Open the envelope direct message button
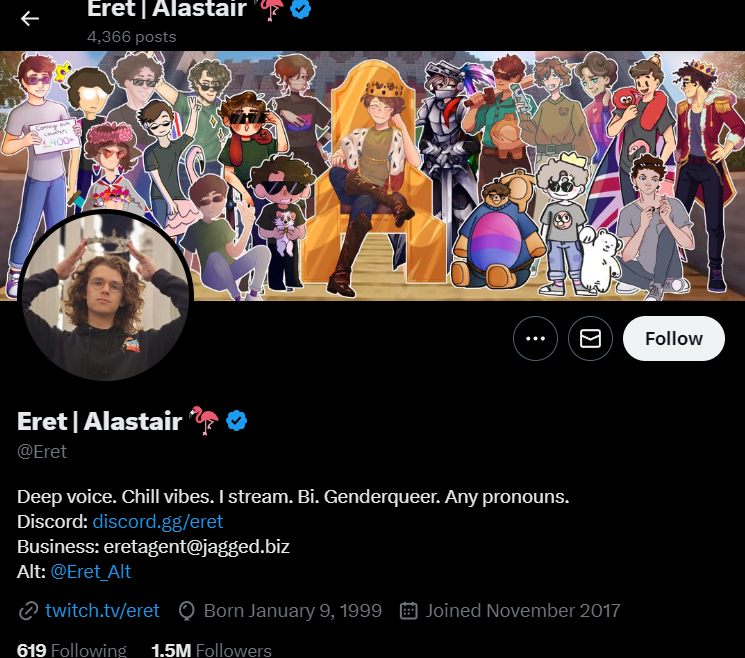The height and width of the screenshot is (658, 745). (x=590, y=338)
